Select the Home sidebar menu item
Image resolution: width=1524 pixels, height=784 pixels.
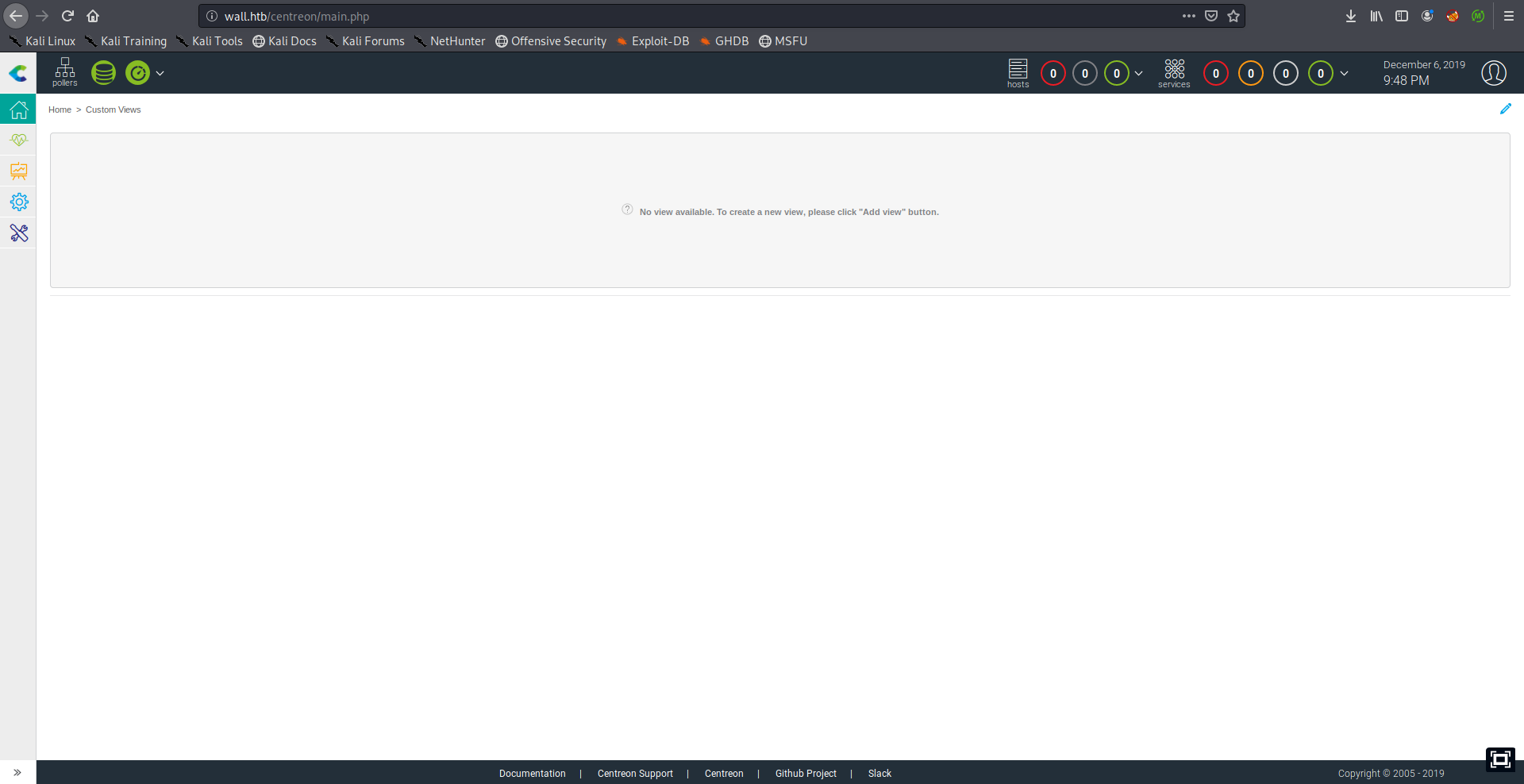click(19, 110)
